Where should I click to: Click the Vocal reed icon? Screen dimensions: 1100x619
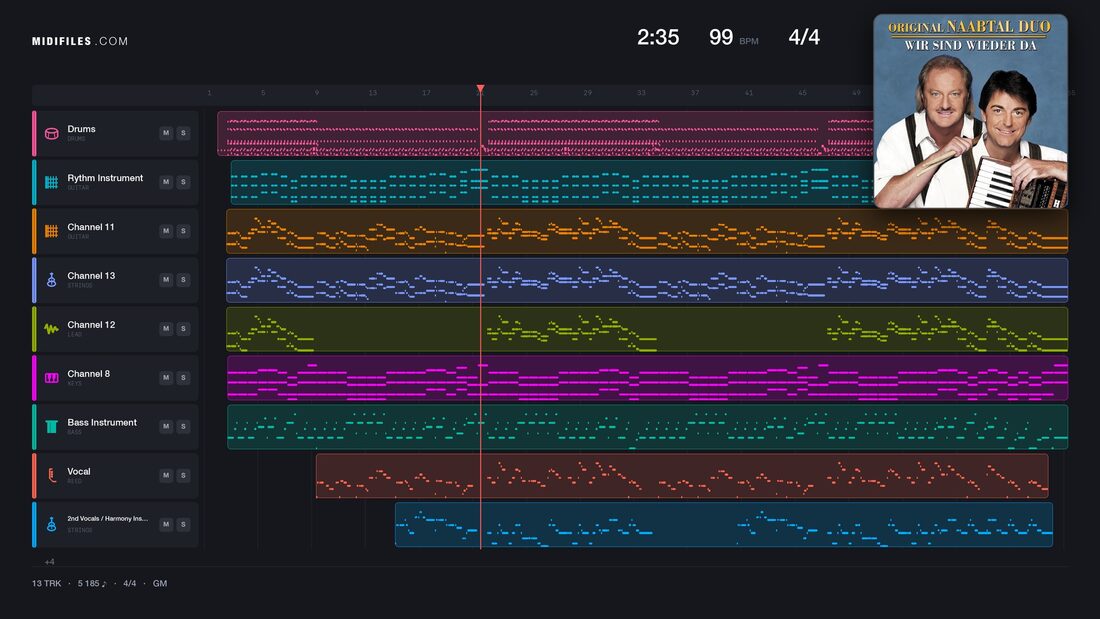(x=51, y=475)
